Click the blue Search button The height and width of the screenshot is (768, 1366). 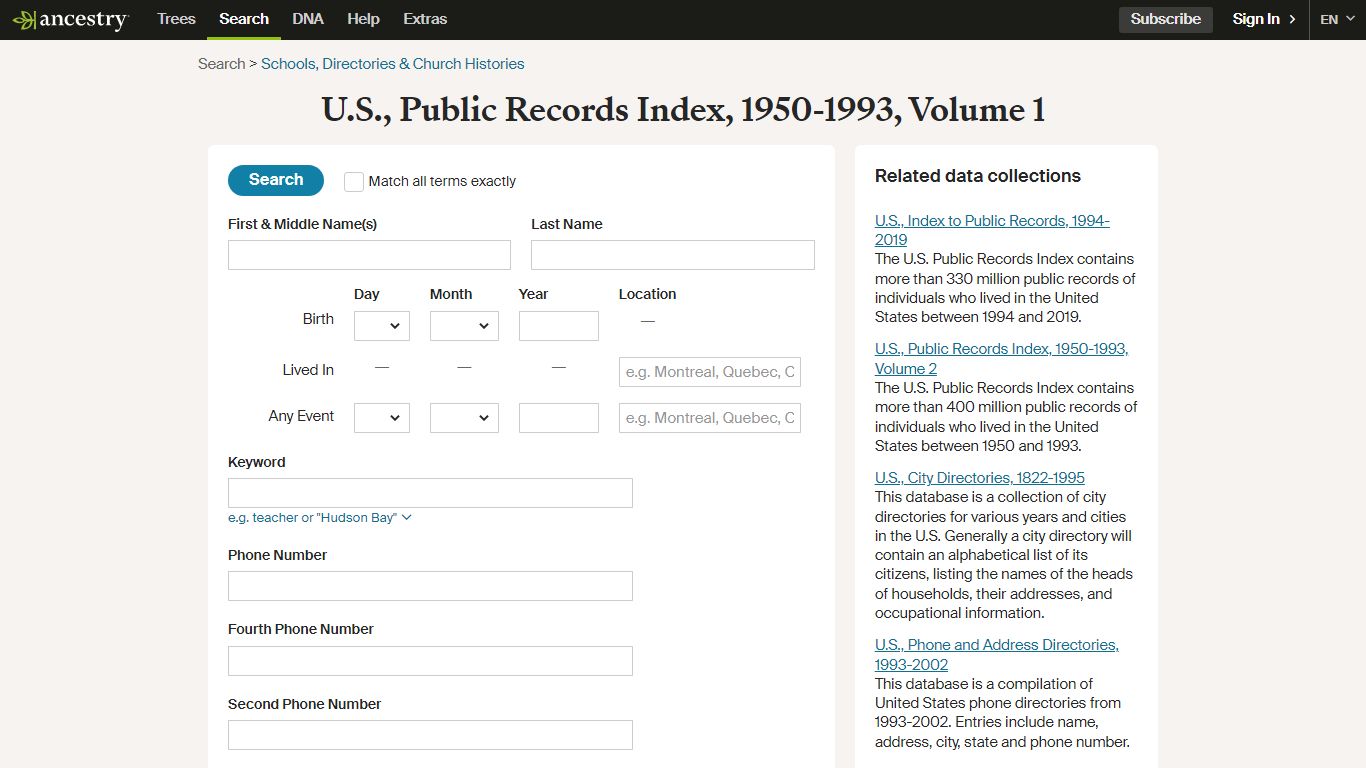point(276,180)
